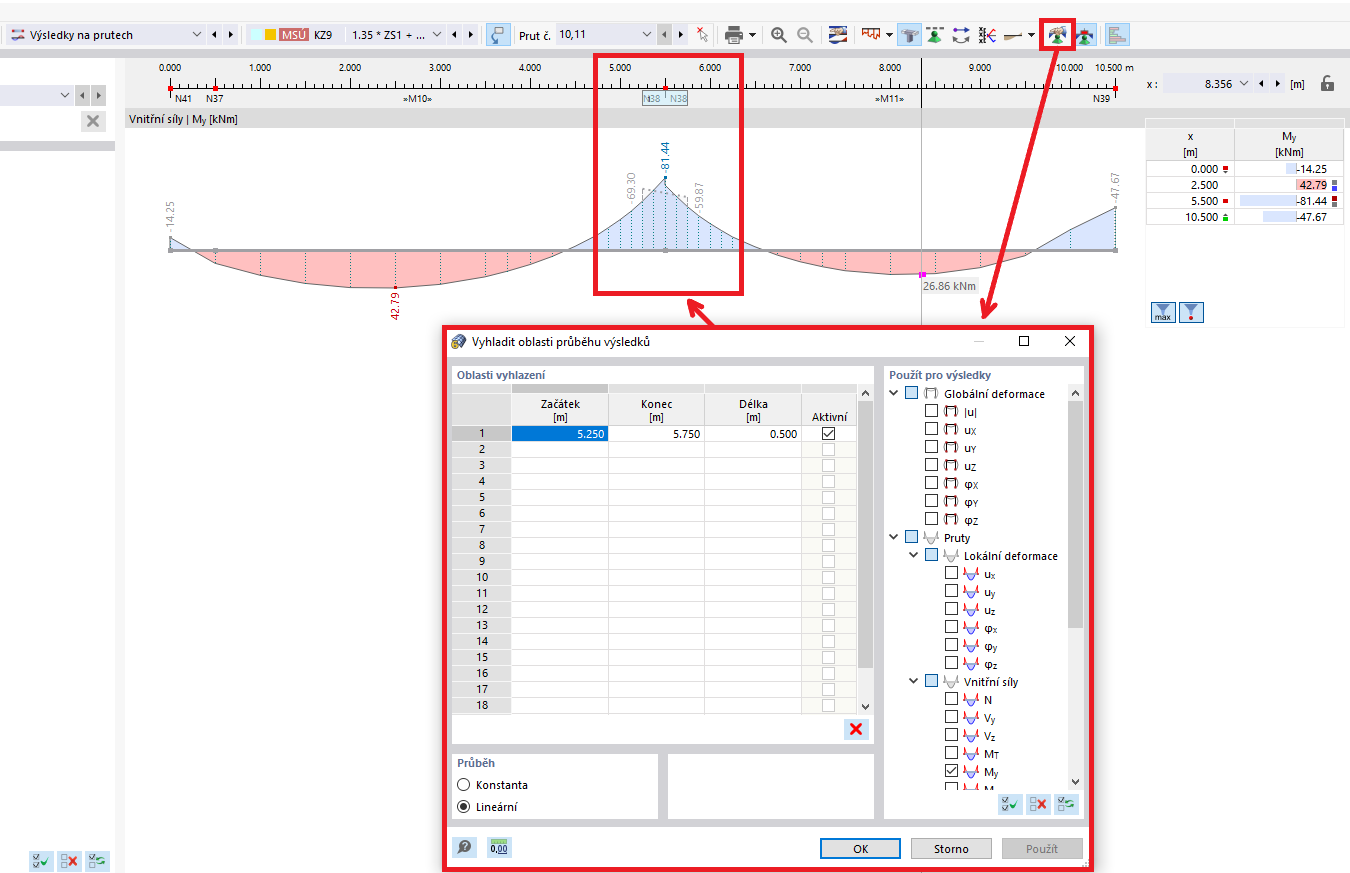Select the Konec cell 5.750
The height and width of the screenshot is (873, 1350).
click(656, 434)
